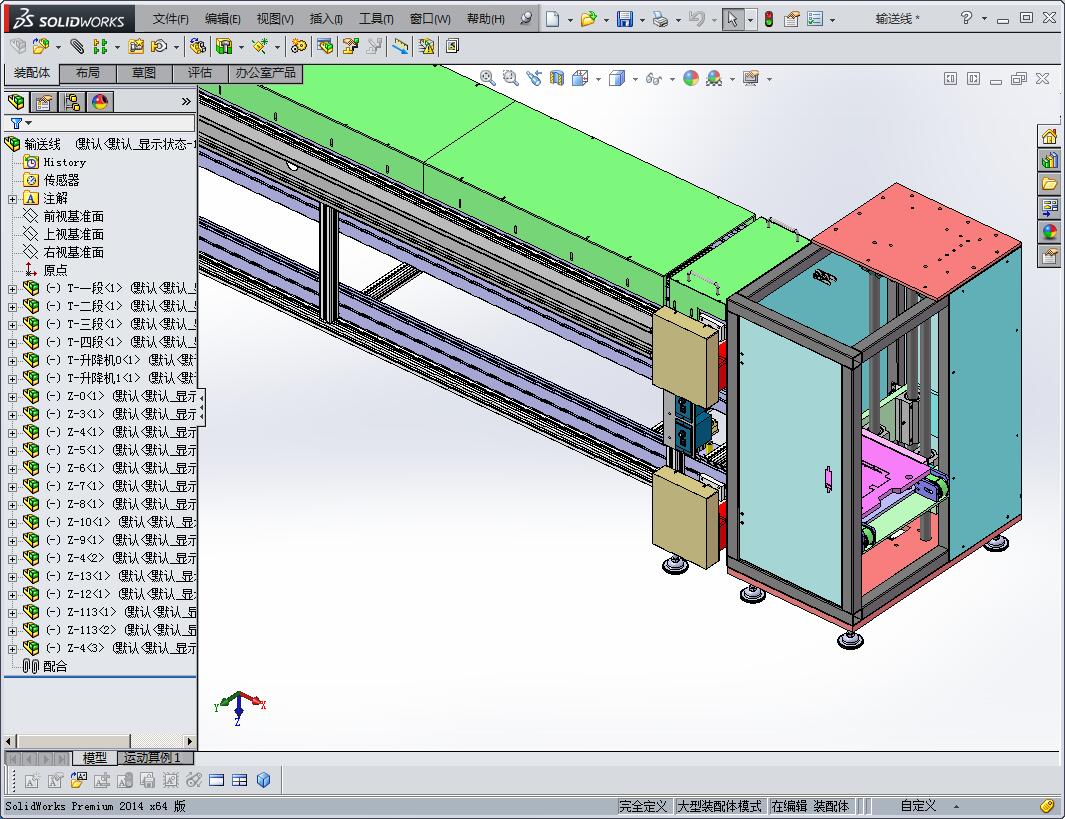Viewport: 1065px width, 819px height.
Task: Click the Rebuild traffic light icon
Action: click(x=768, y=19)
